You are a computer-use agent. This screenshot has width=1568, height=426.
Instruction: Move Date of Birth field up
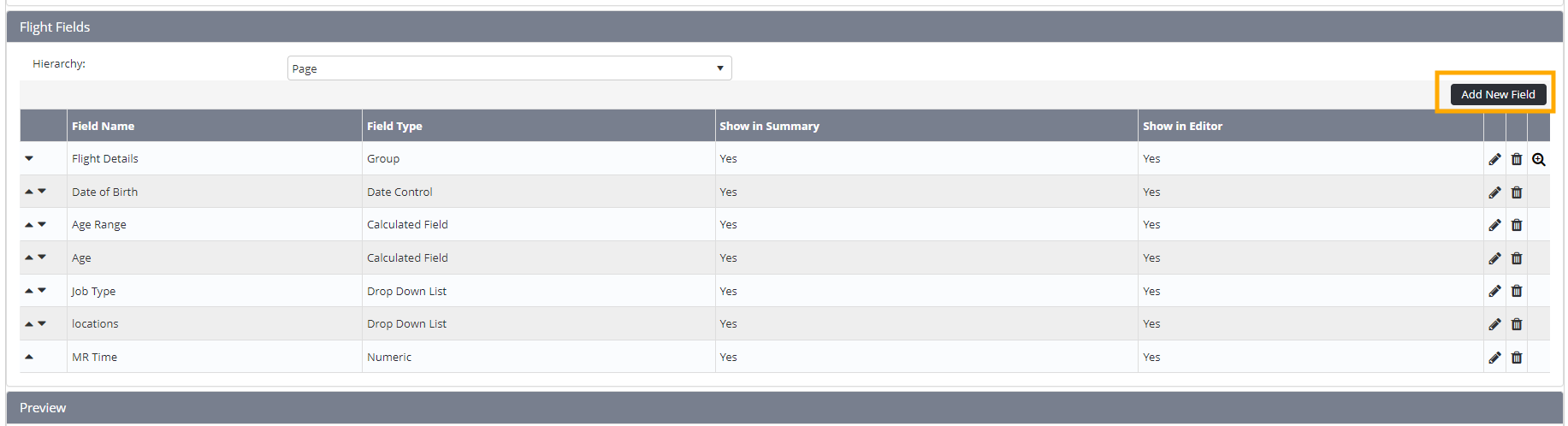click(x=29, y=192)
